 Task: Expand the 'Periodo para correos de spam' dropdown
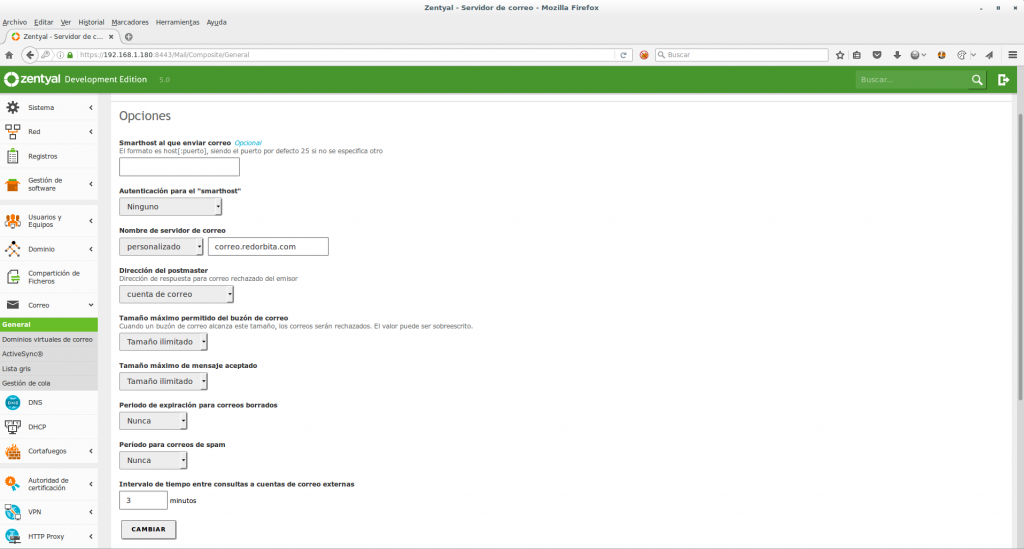[x=153, y=460]
